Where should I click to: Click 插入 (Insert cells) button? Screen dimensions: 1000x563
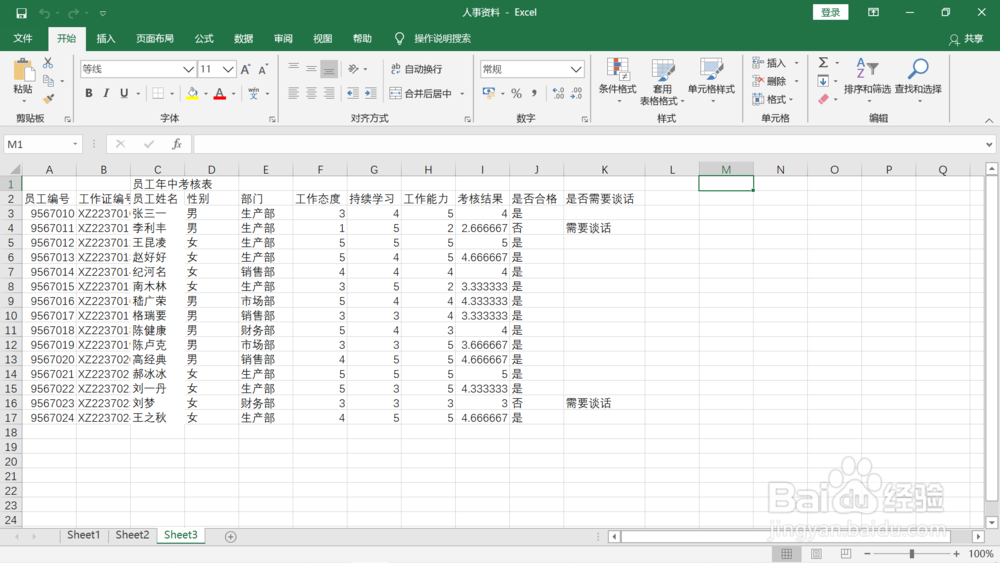(x=774, y=62)
